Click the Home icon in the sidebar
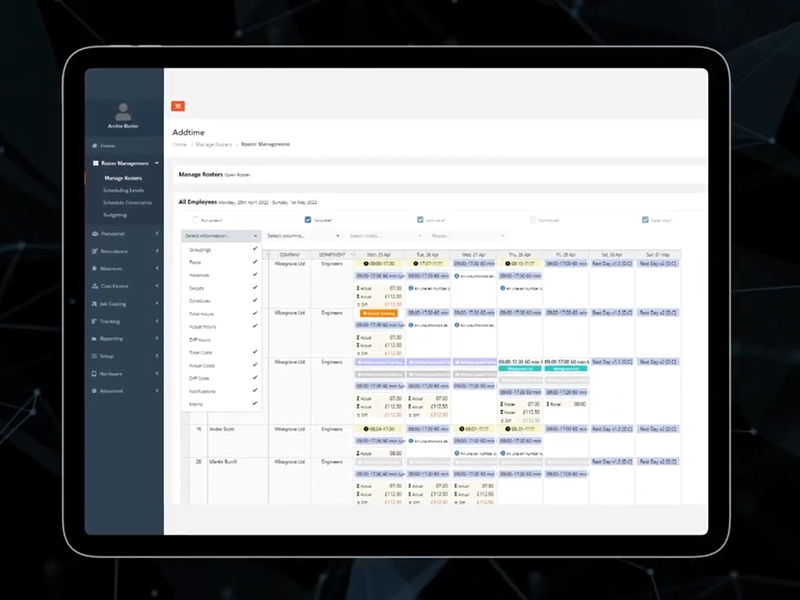The width and height of the screenshot is (800, 600). (x=94, y=146)
